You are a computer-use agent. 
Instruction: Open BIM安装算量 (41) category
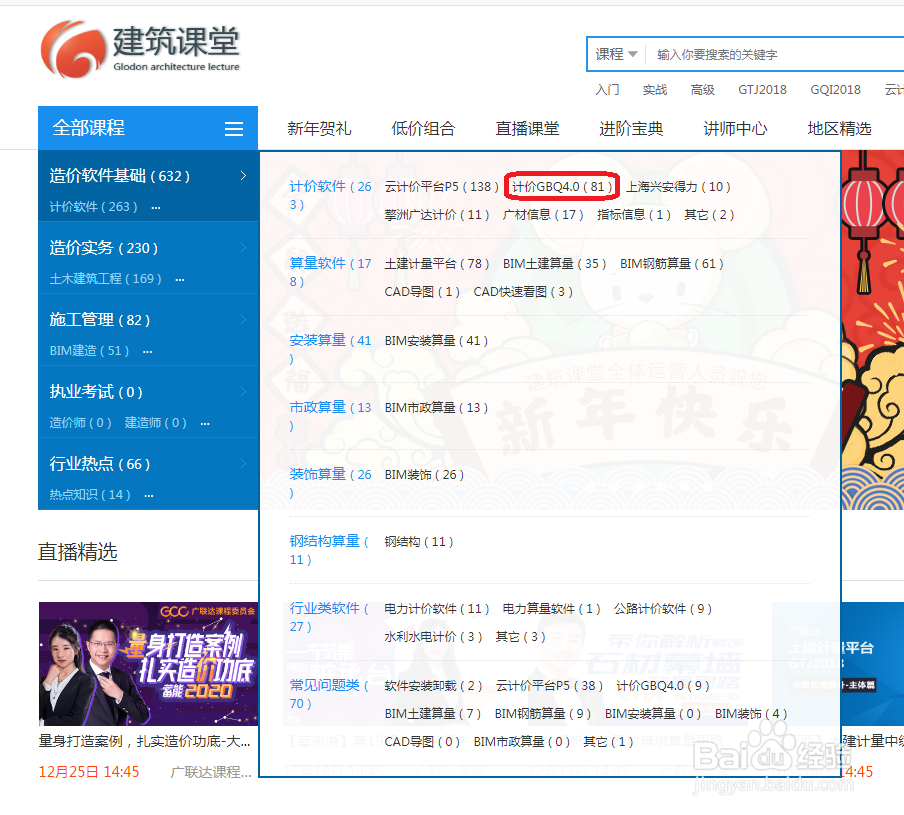[x=436, y=341]
